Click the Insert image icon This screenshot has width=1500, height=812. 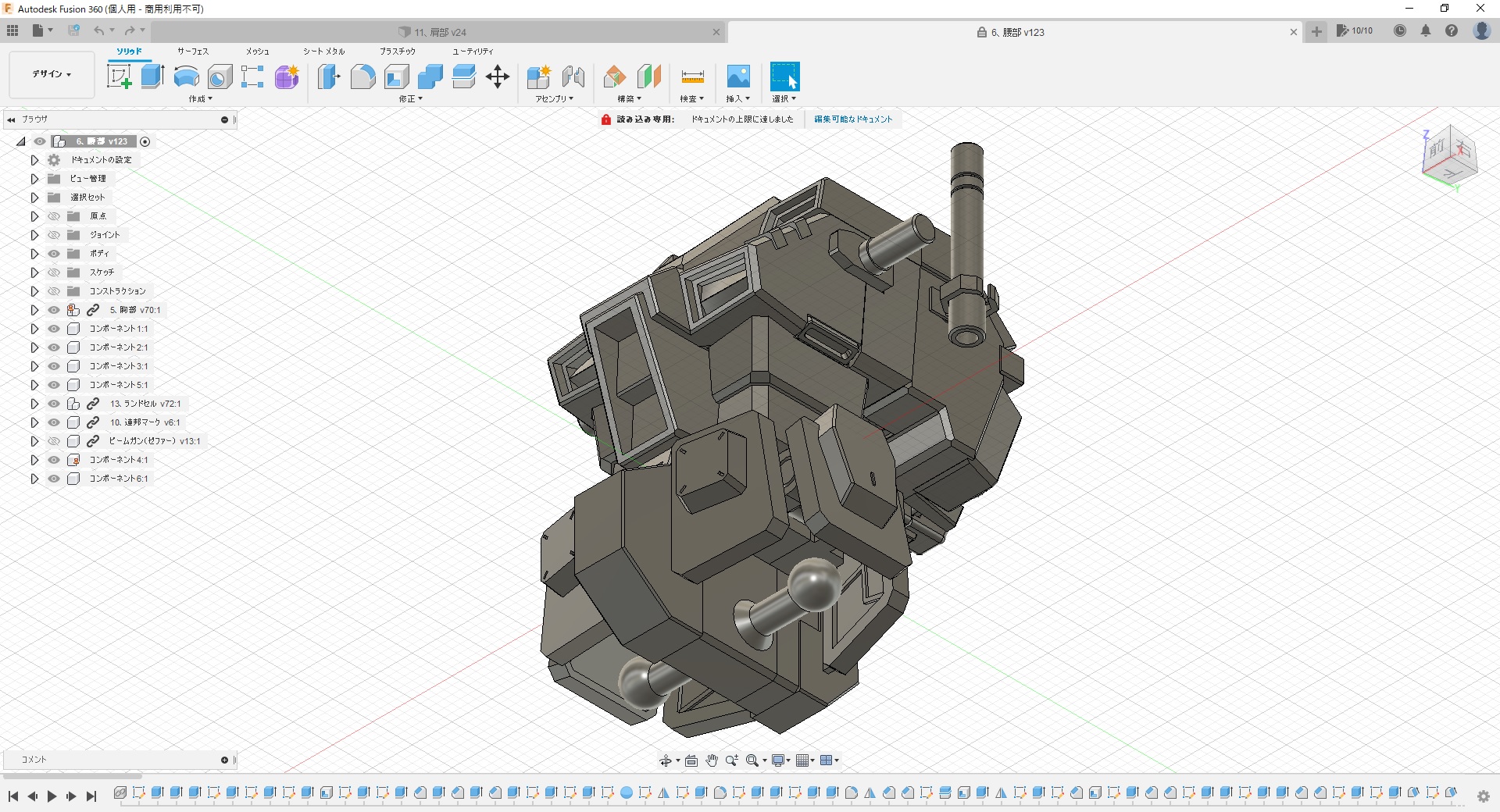[x=737, y=77]
